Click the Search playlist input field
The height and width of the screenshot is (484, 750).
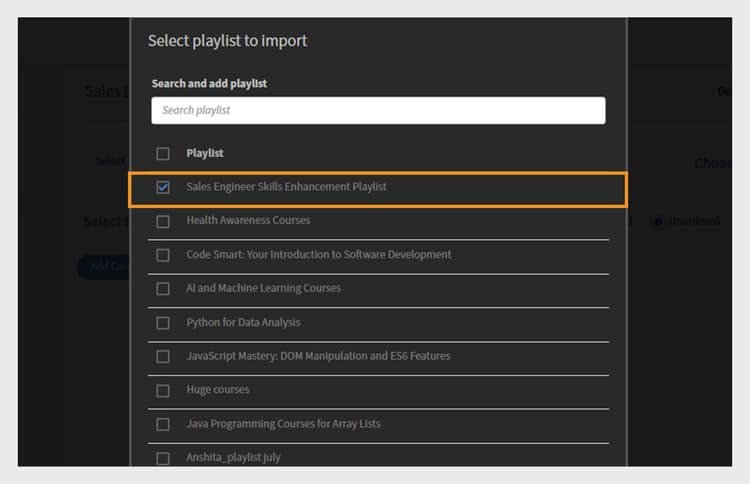click(x=378, y=110)
